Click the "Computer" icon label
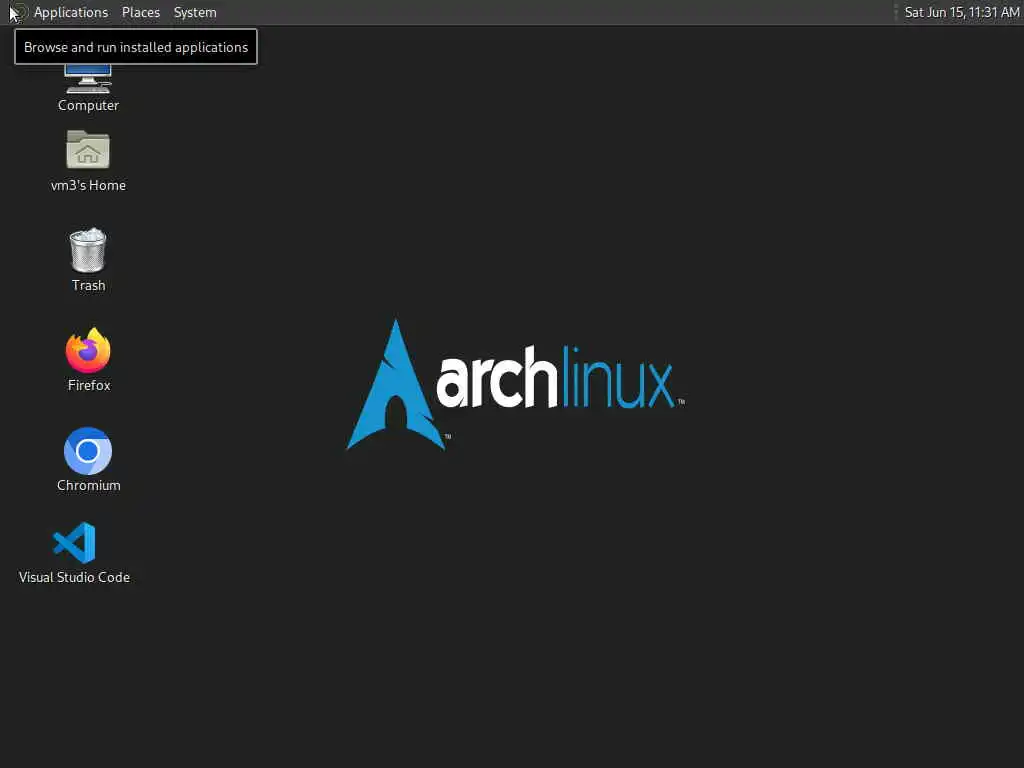 [x=88, y=105]
